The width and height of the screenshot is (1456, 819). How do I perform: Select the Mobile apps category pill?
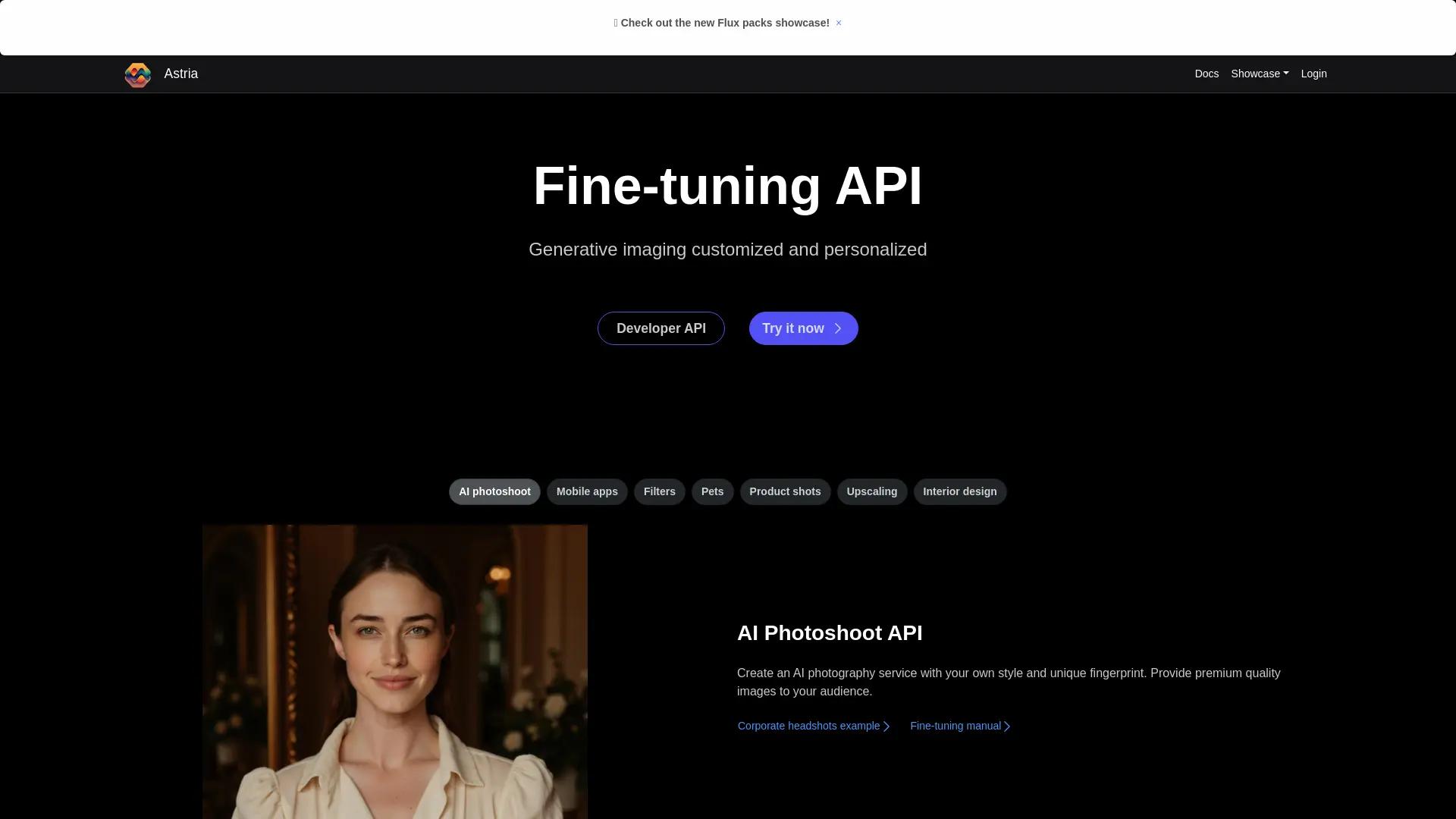click(587, 491)
